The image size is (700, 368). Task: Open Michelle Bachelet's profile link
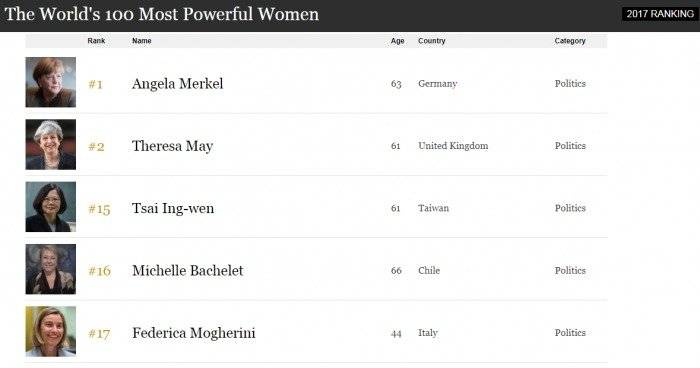pos(188,271)
